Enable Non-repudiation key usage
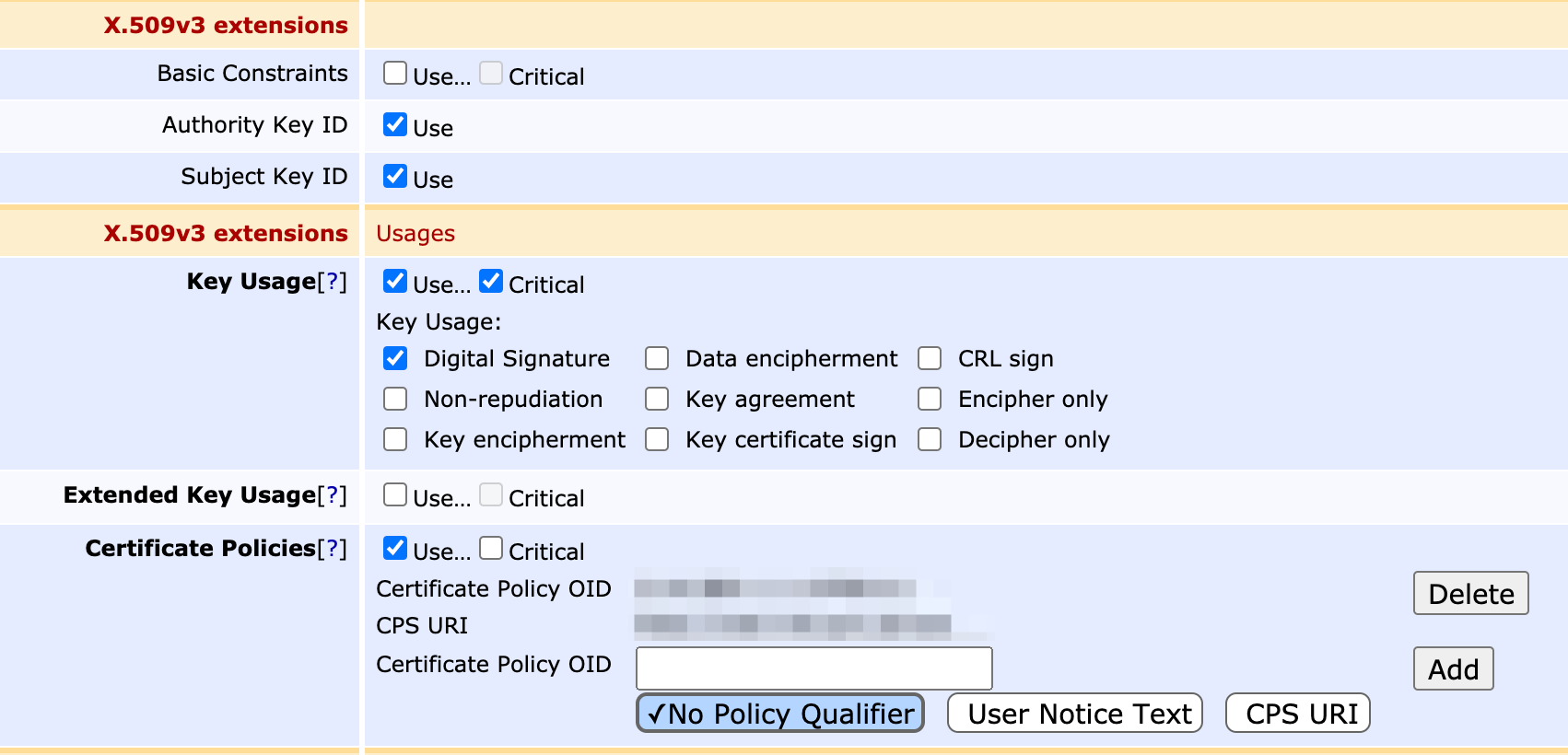 pyautogui.click(x=395, y=399)
